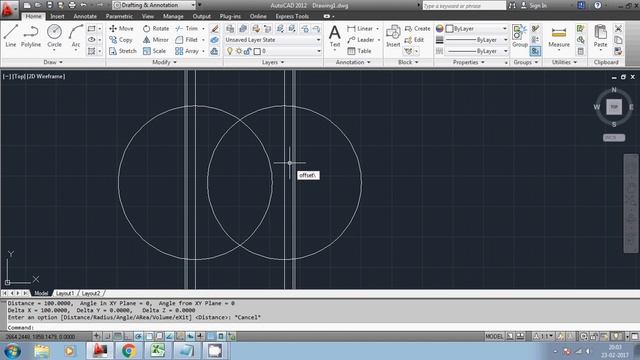Click the Copy tool
640x360 pixels.
coord(121,40)
